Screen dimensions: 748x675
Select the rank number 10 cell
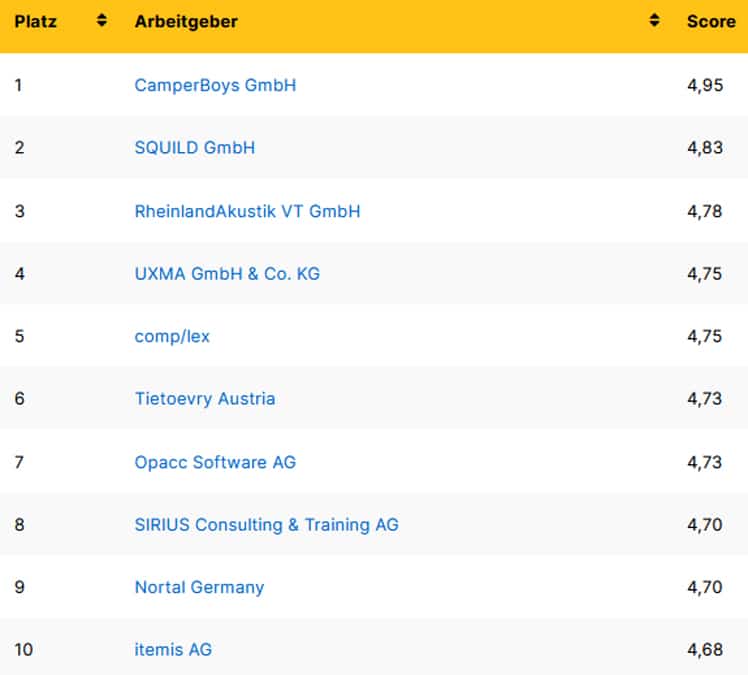(x=24, y=650)
